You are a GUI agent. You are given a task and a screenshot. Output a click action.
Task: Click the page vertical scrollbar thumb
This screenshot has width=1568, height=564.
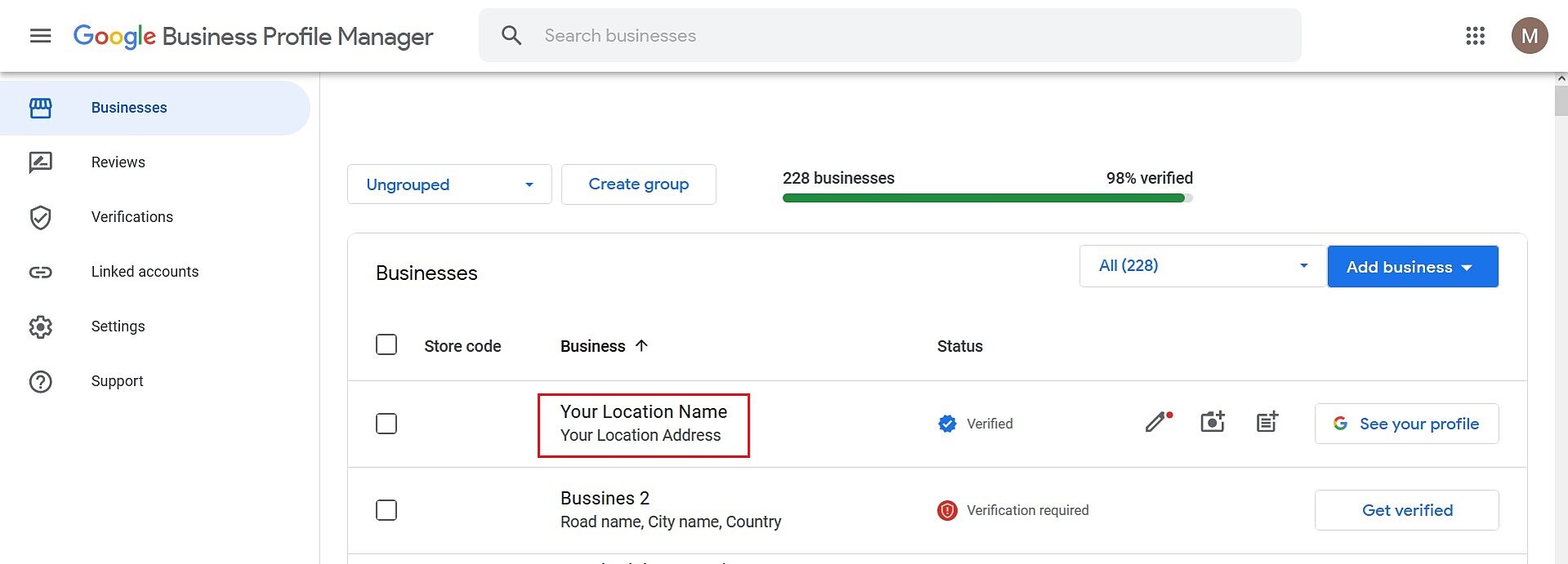pos(1561,102)
